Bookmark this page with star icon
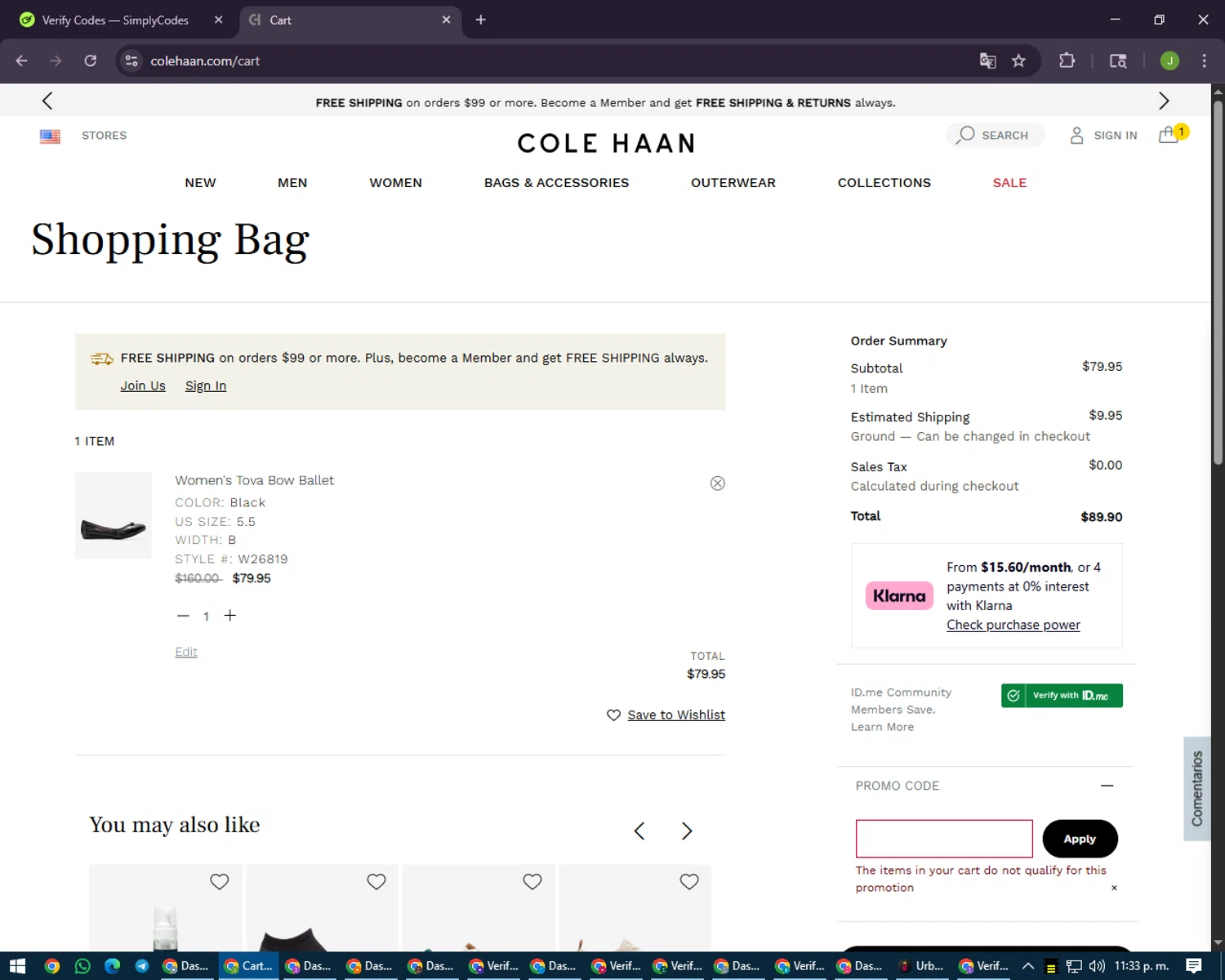Viewport: 1225px width, 980px height. click(x=1018, y=60)
